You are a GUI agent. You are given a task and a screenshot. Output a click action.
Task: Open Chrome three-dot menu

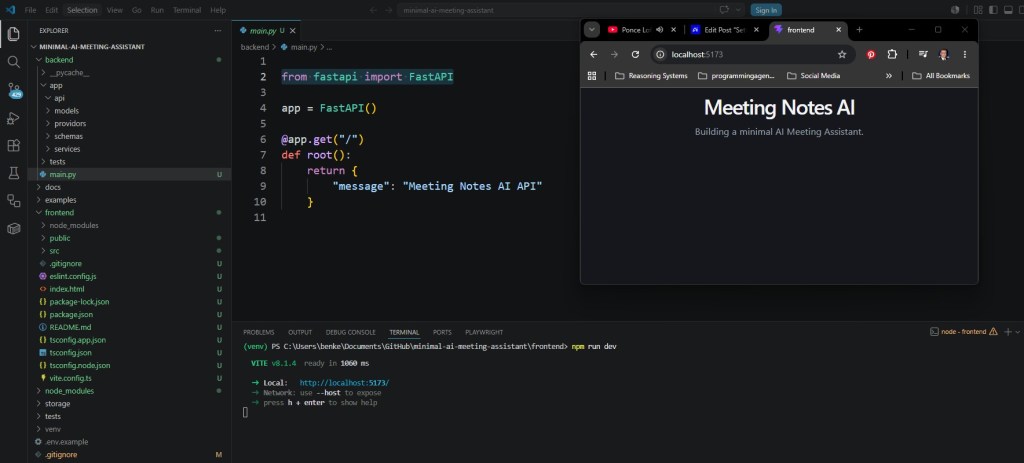[965, 55]
